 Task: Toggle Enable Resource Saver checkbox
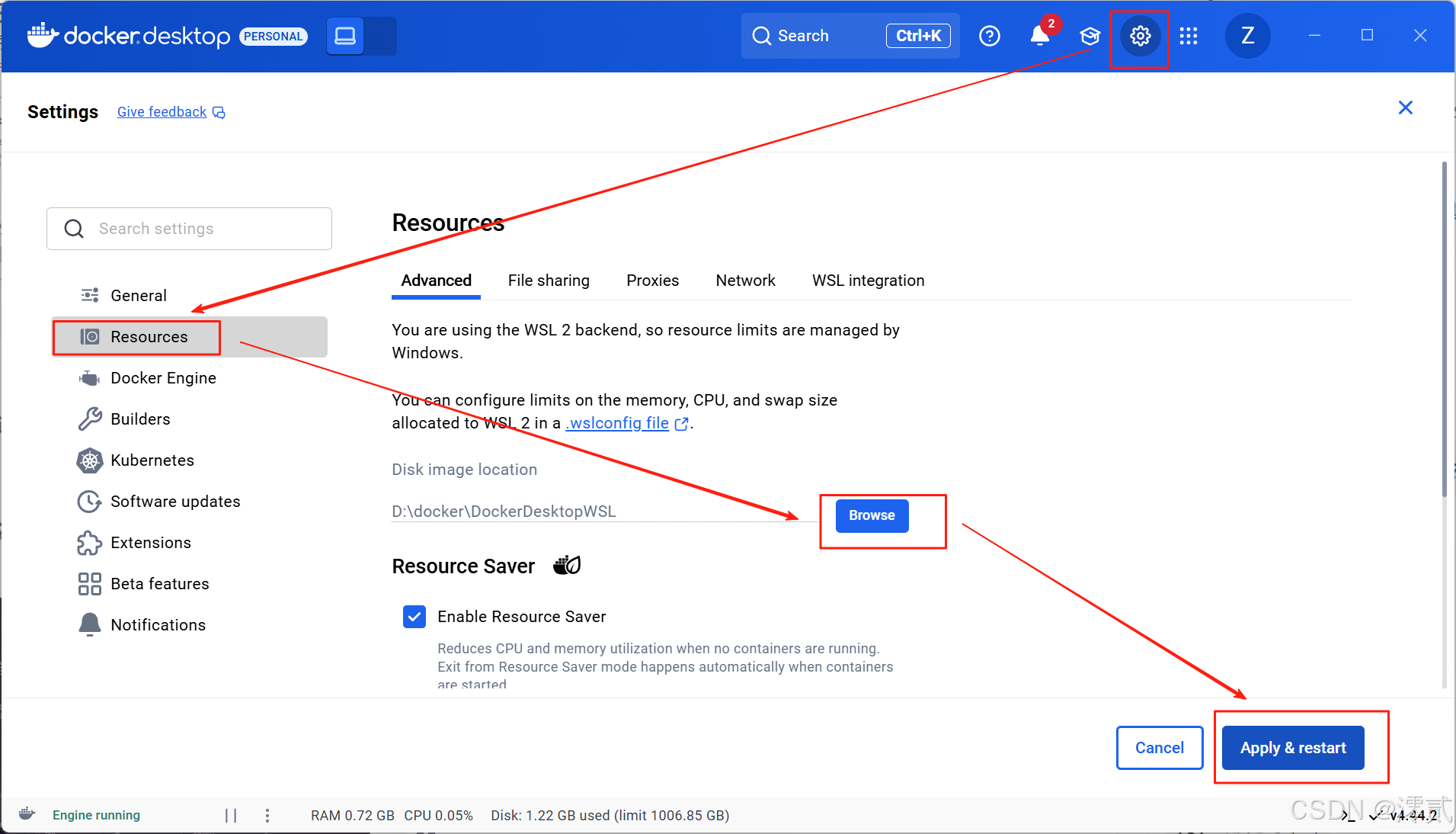[x=414, y=617]
